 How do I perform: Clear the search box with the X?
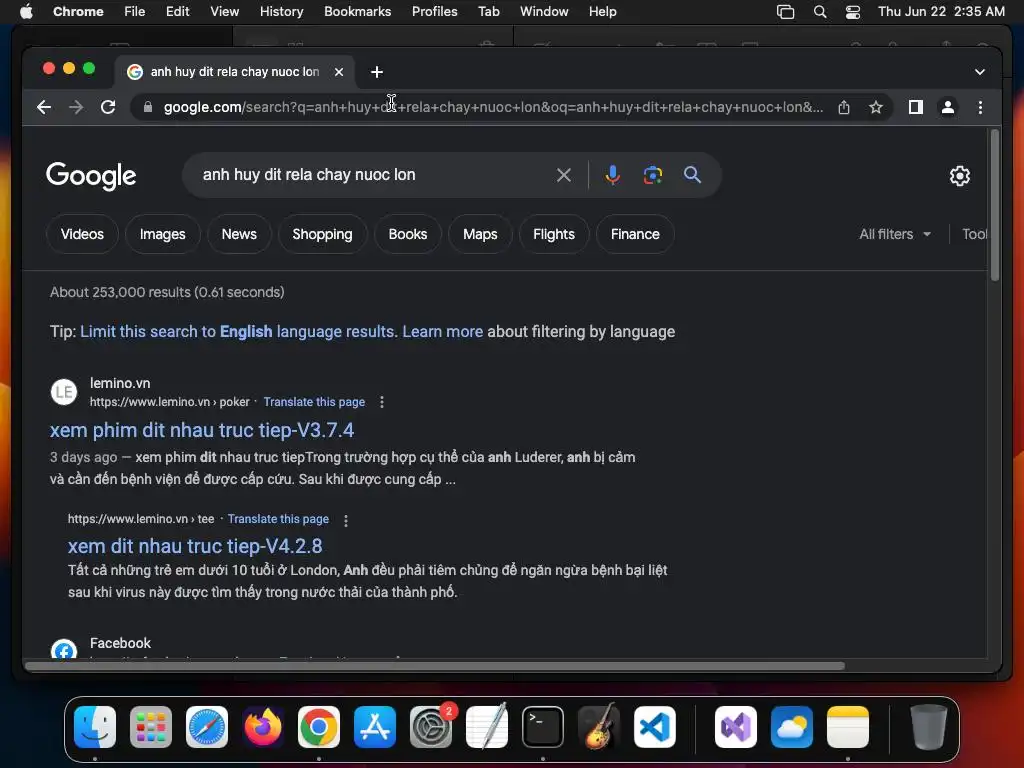point(564,175)
